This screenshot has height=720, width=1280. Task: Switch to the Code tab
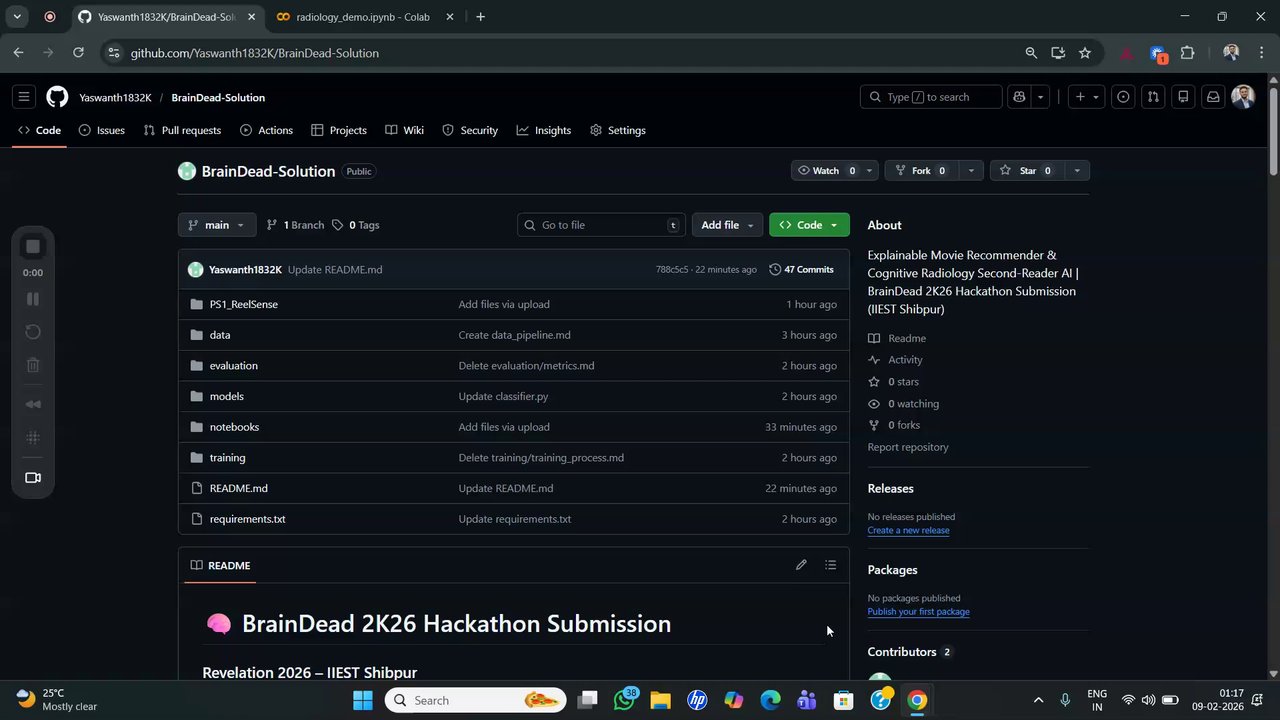(39, 130)
